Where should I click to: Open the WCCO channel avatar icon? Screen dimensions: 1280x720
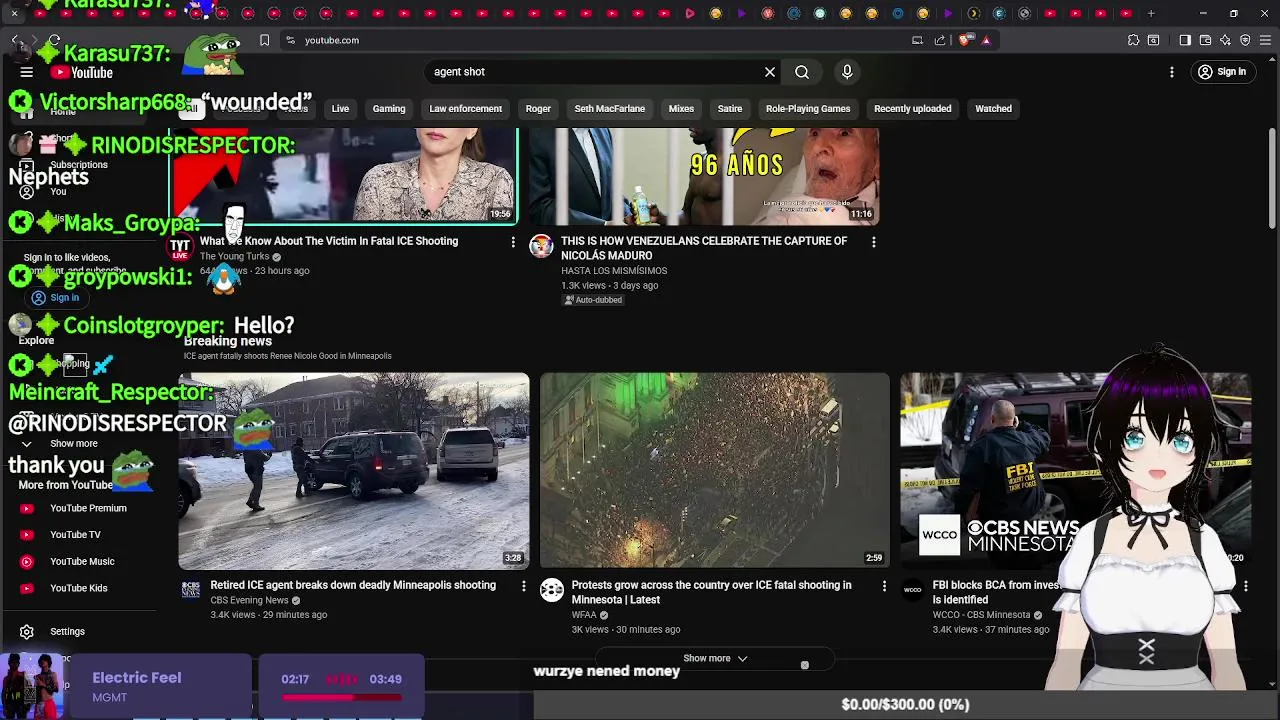pyautogui.click(x=912, y=590)
